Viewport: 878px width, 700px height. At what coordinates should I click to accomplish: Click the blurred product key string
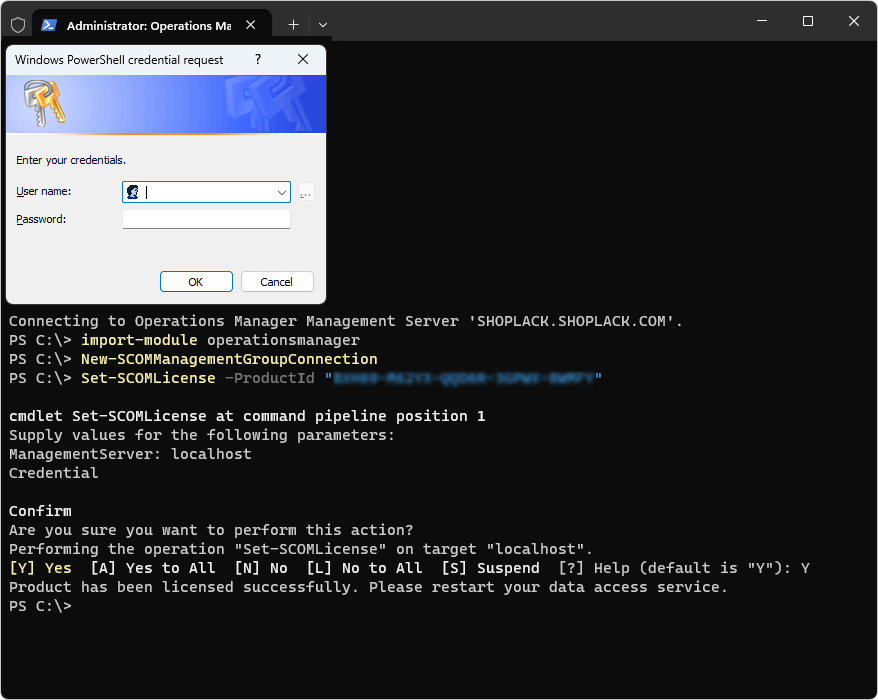click(463, 379)
